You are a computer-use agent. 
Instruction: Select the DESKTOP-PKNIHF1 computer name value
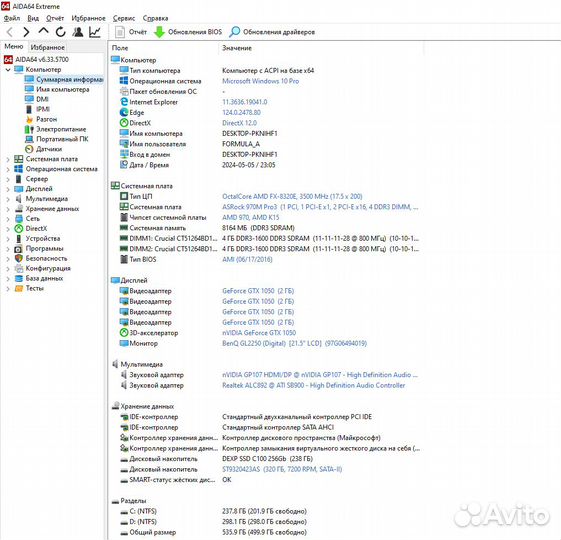[249, 134]
